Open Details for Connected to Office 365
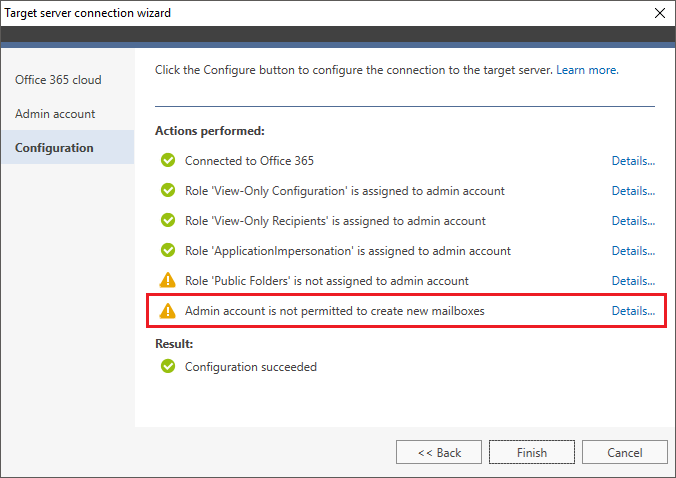This screenshot has height=478, width=676. [633, 161]
